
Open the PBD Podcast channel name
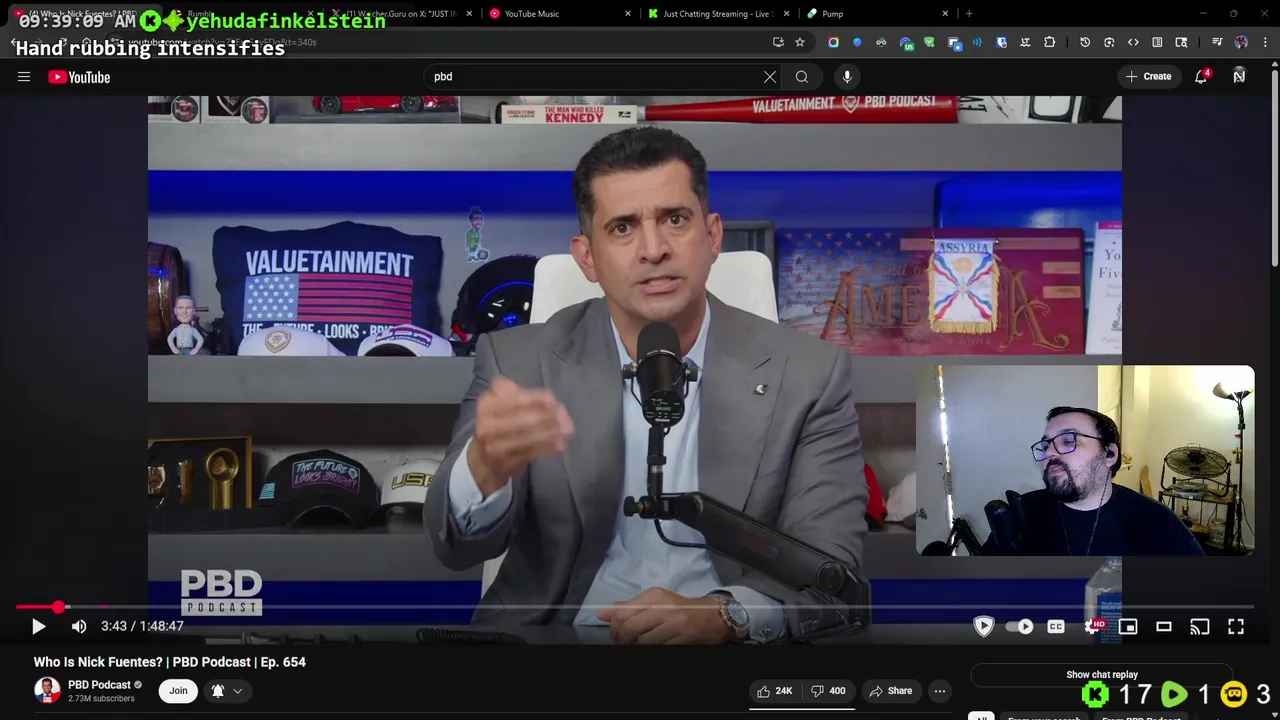click(99, 685)
